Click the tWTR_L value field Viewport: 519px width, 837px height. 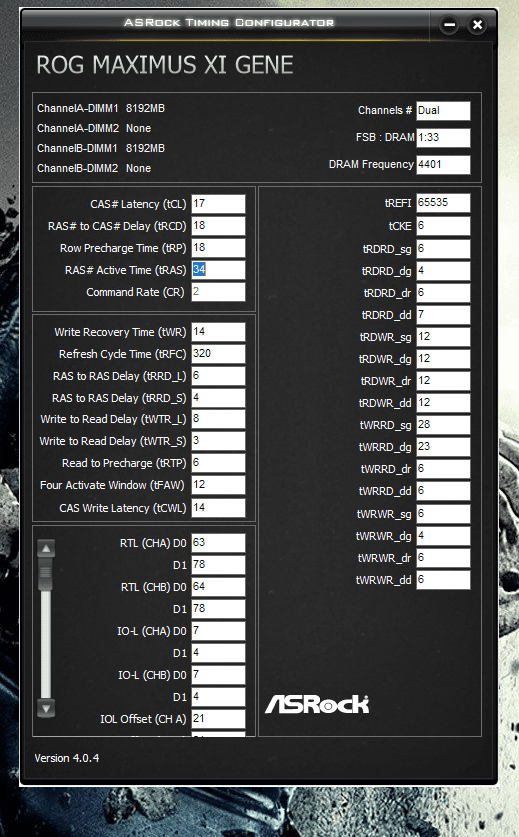click(x=218, y=419)
